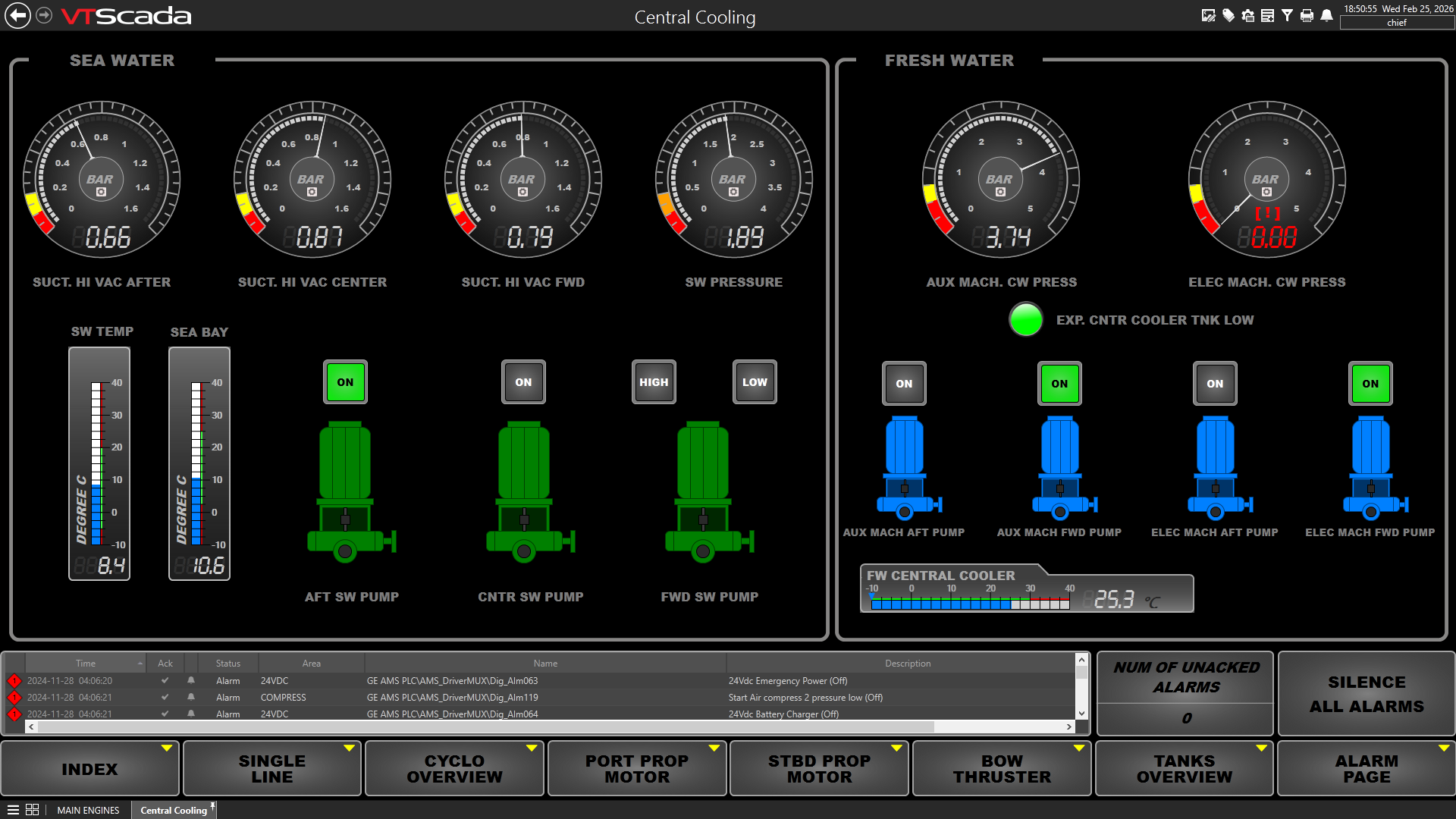1456x819 pixels.
Task: Click the SW PRESSURE gauge
Action: [x=734, y=180]
